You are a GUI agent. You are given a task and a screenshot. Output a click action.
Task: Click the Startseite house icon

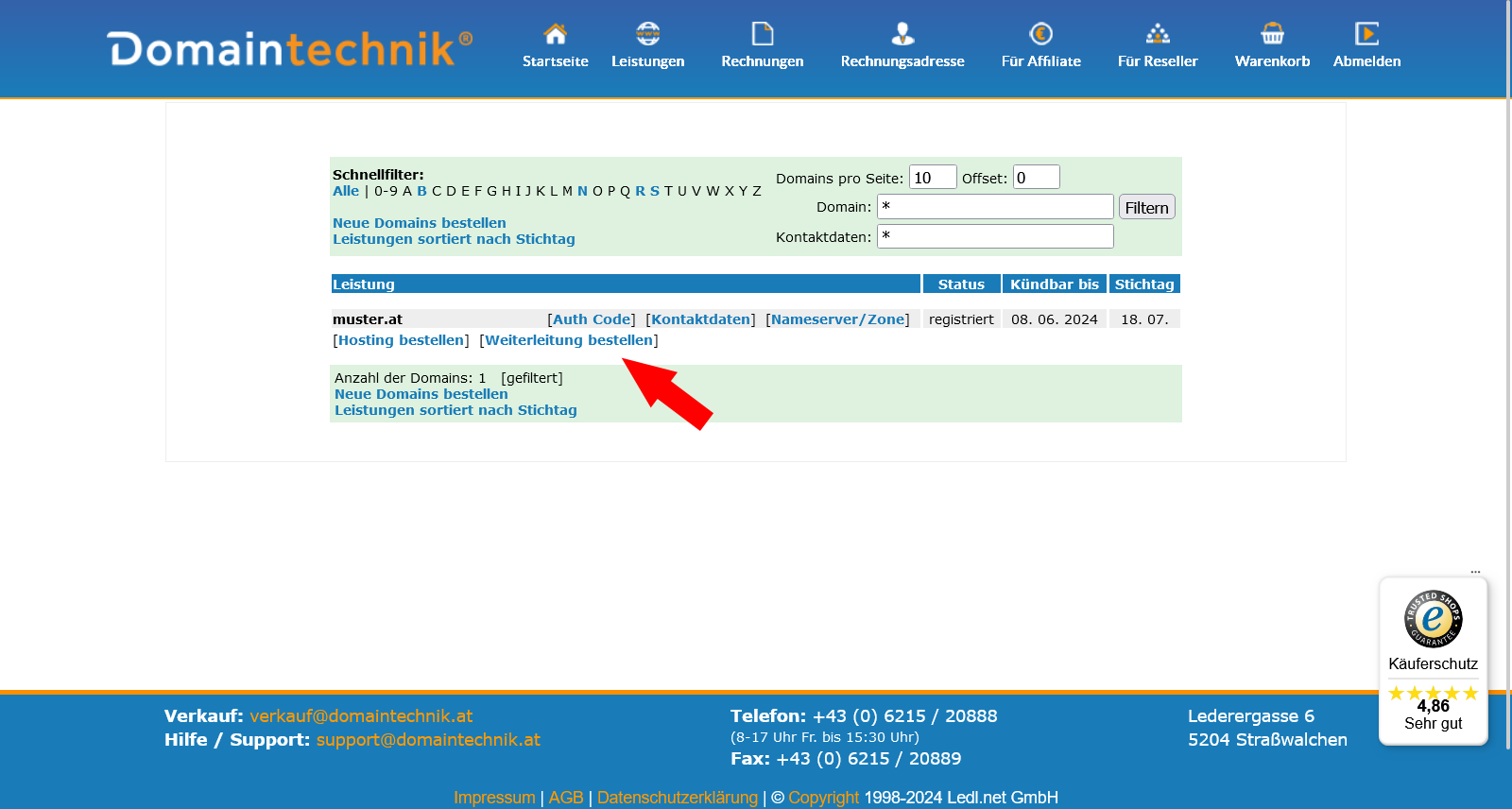(555, 34)
